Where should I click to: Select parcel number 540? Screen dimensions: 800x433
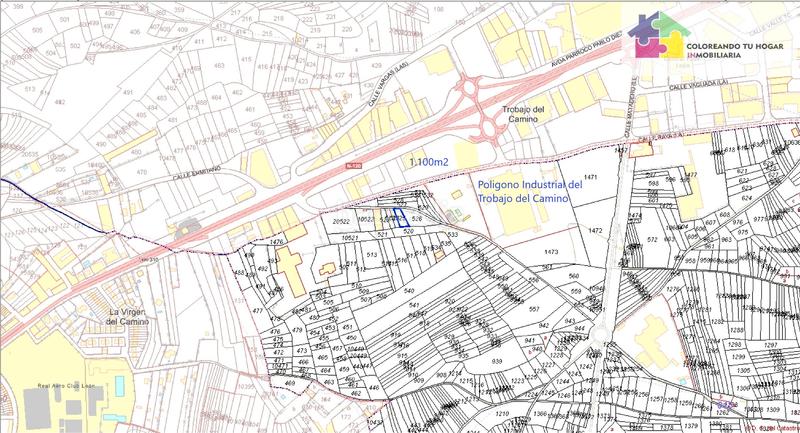(408, 291)
